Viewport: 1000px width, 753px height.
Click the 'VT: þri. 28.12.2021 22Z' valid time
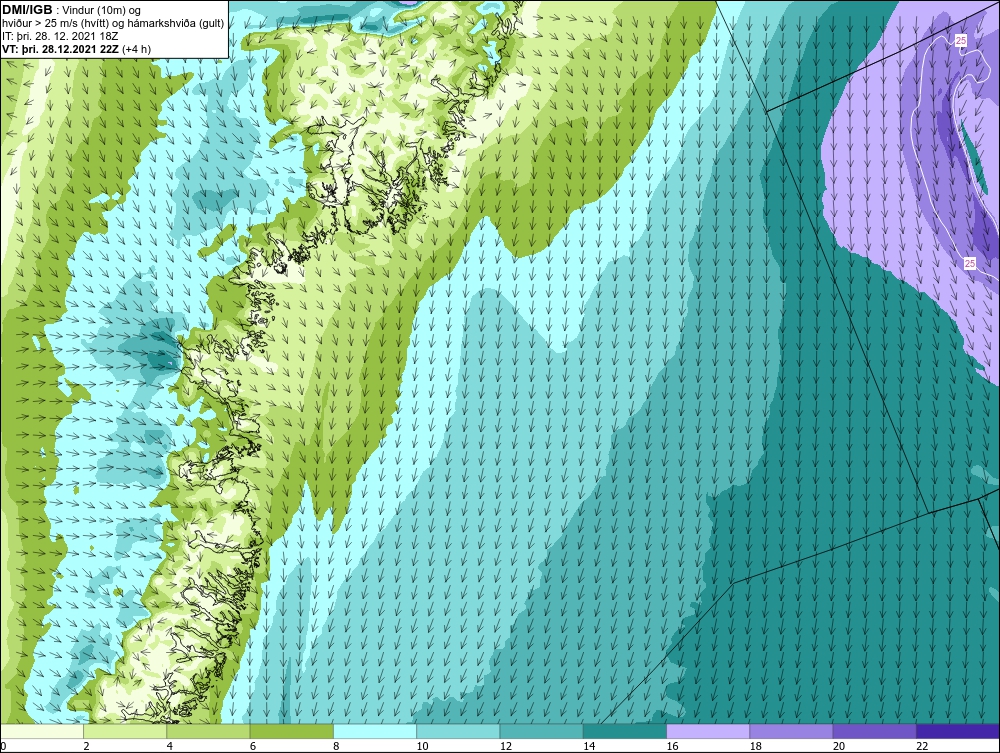[61, 49]
